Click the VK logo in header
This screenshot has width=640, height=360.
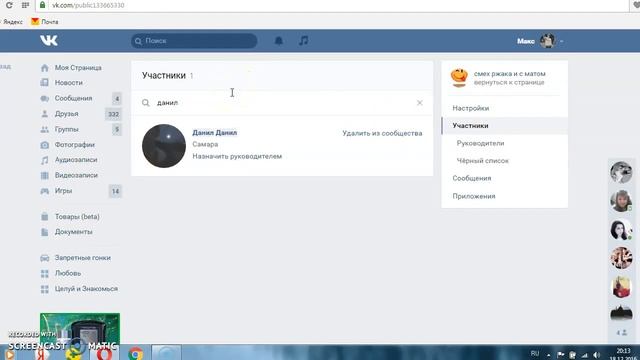(49, 40)
